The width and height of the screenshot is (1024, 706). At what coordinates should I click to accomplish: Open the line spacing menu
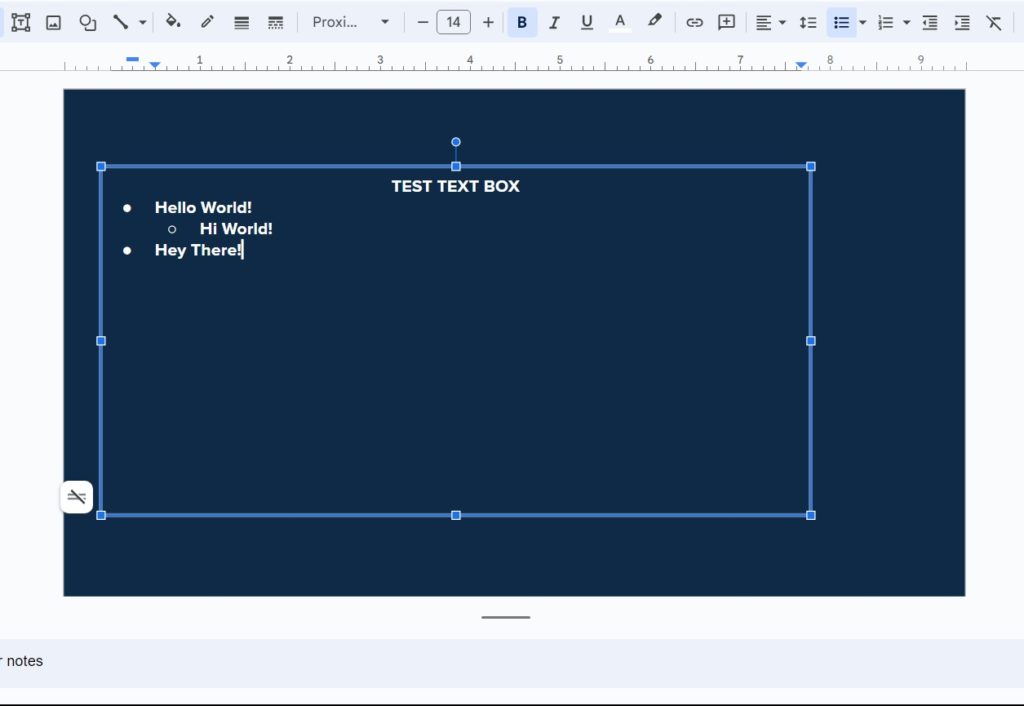[808, 21]
